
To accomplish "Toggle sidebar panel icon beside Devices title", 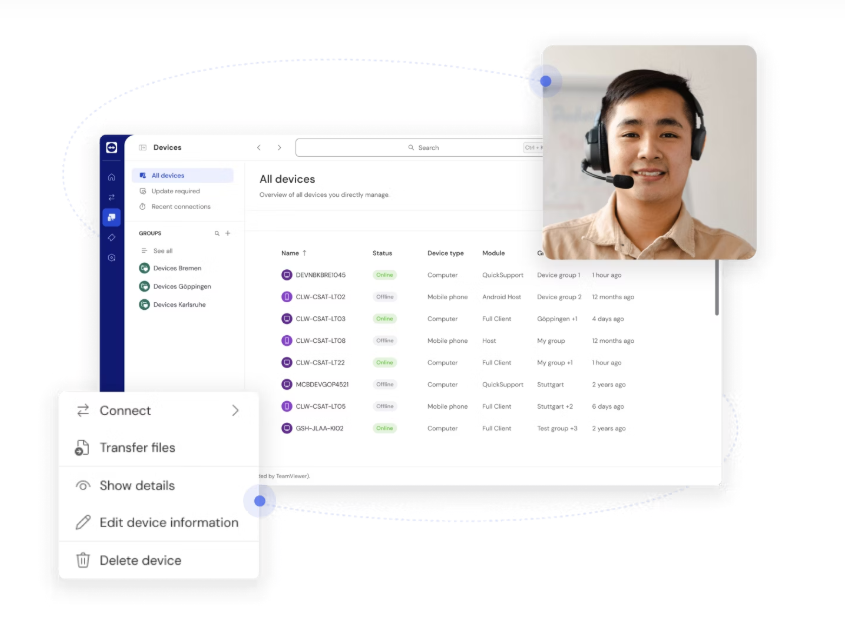I will pos(143,147).
